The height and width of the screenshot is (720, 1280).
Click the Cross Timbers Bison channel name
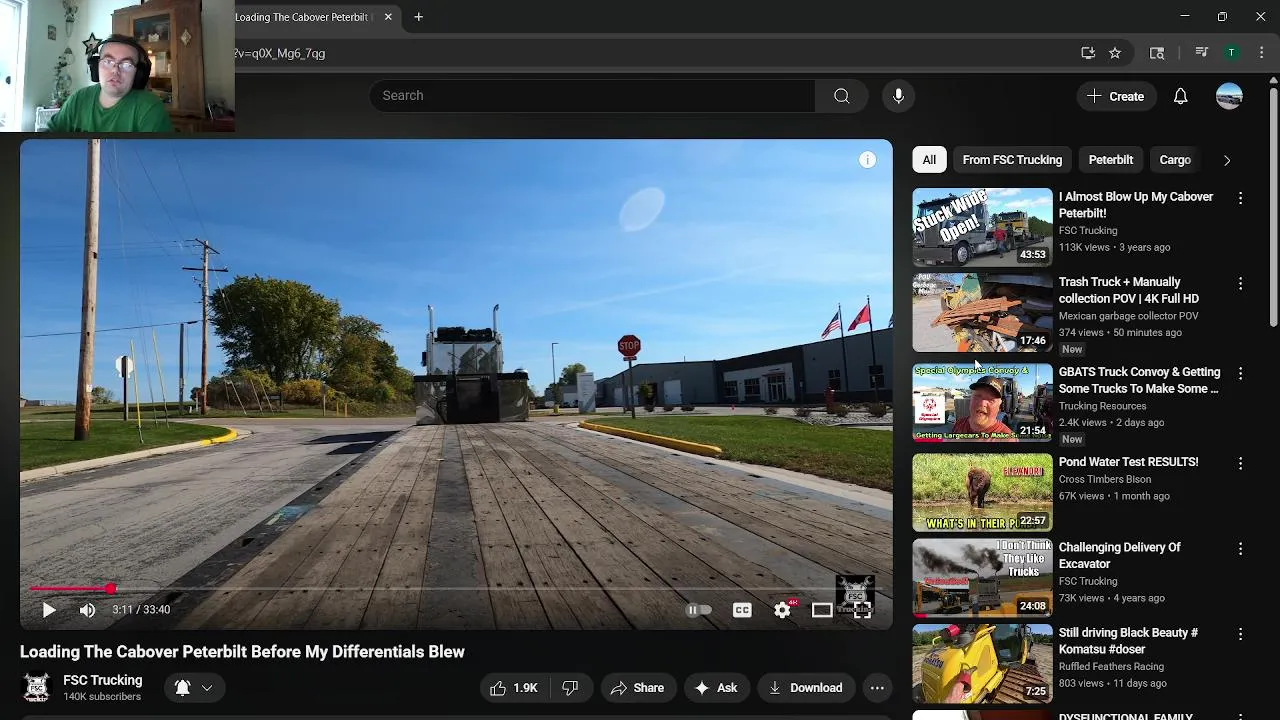click(x=1105, y=479)
